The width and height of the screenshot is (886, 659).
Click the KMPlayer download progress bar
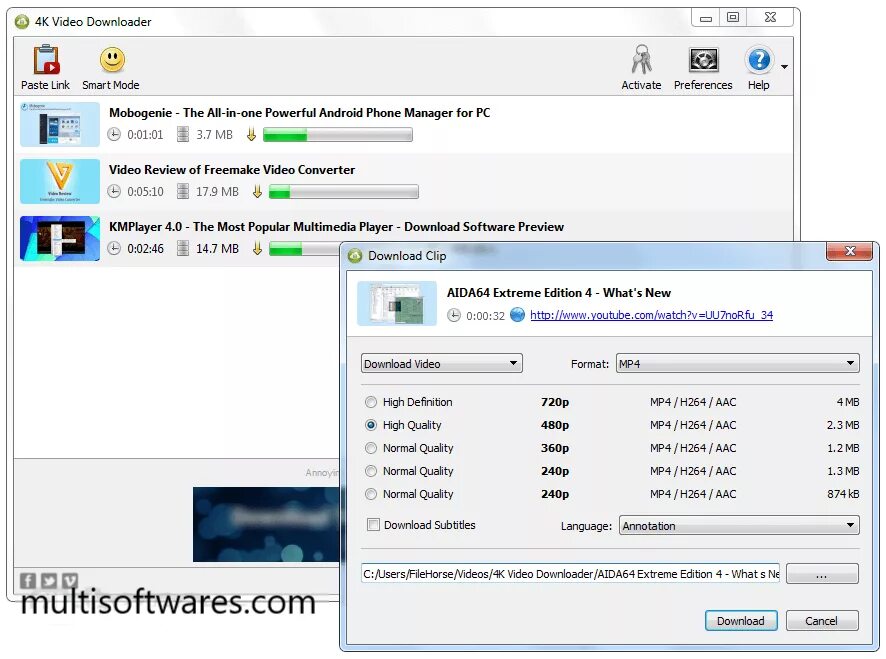click(304, 249)
